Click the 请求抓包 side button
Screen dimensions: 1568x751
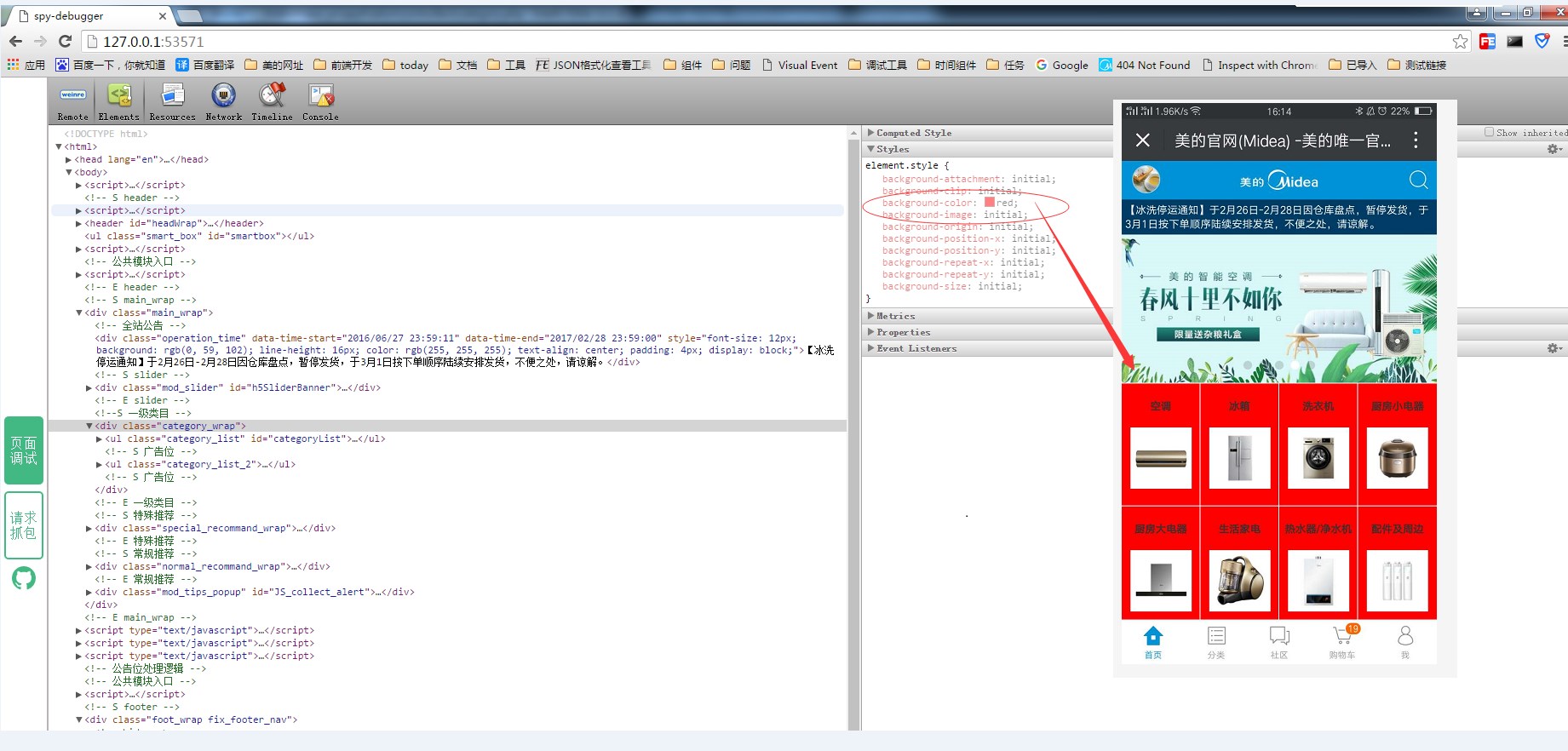(x=24, y=525)
